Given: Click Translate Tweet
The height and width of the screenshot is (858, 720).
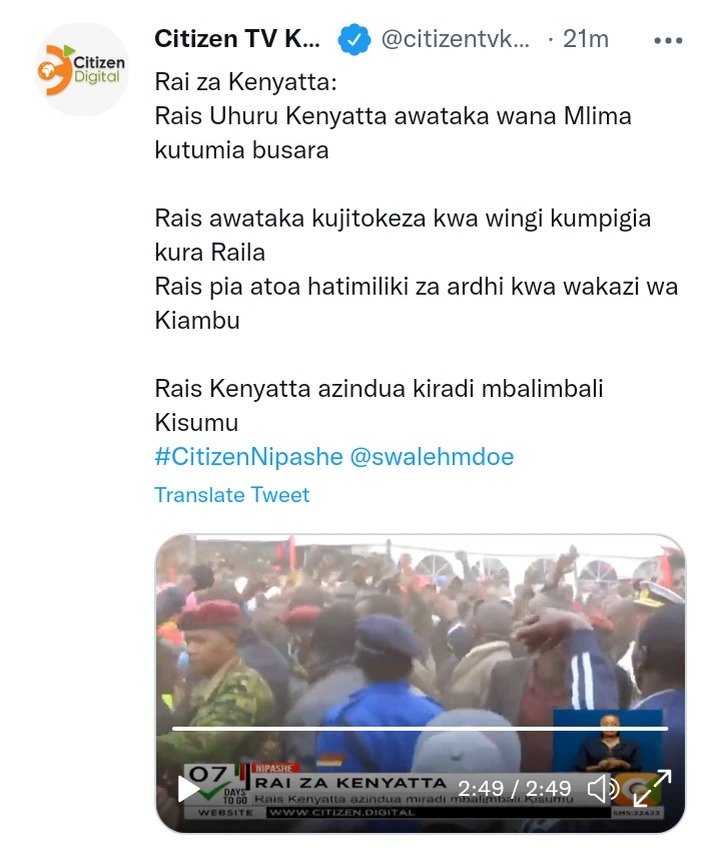Looking at the screenshot, I should 232,495.
